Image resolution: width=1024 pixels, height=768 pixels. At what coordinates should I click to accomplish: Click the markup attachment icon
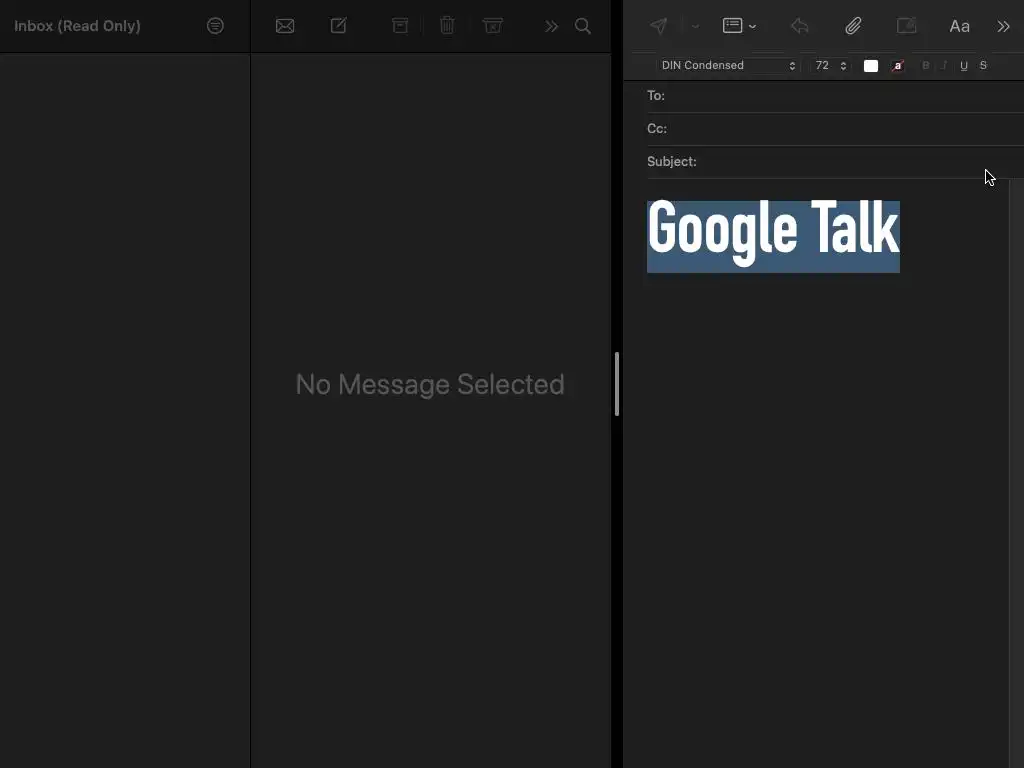(906, 25)
